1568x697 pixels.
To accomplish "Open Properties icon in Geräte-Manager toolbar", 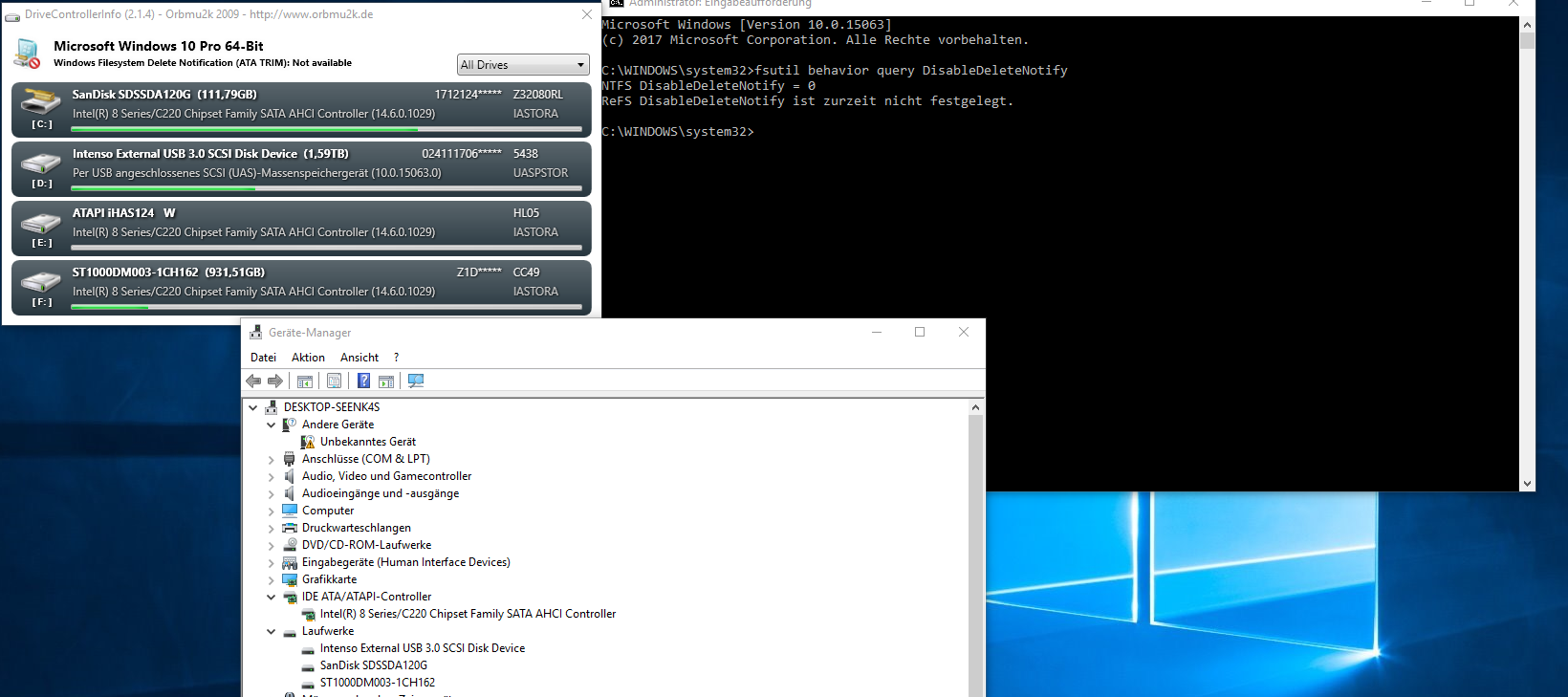I will coord(334,381).
